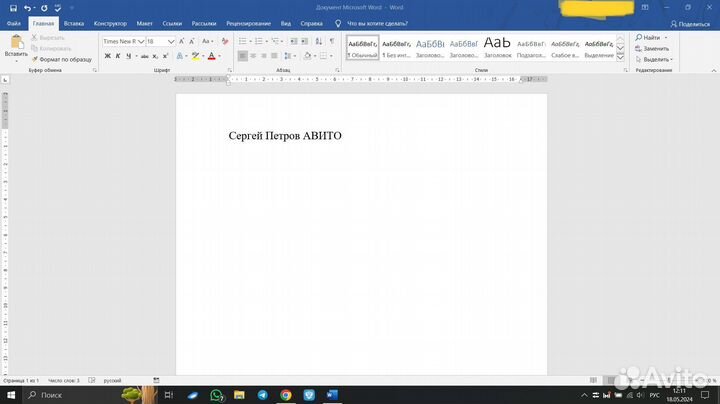720x404 pixels.
Task: Open Найти search
Action: coord(648,38)
